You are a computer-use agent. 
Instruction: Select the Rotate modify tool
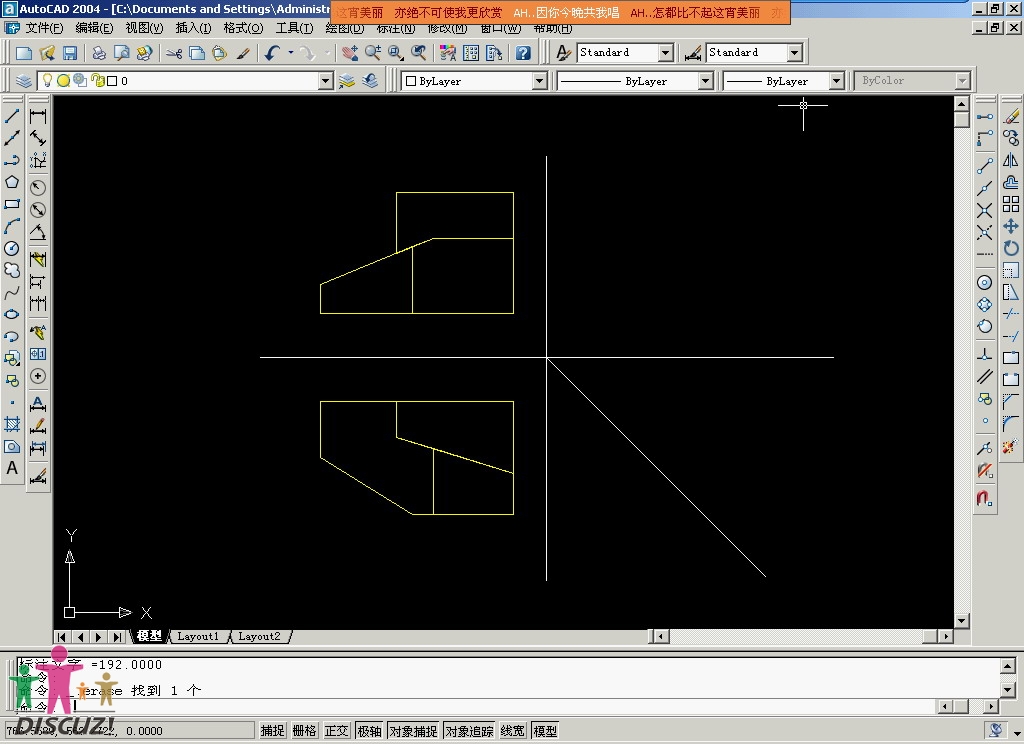click(x=1011, y=248)
